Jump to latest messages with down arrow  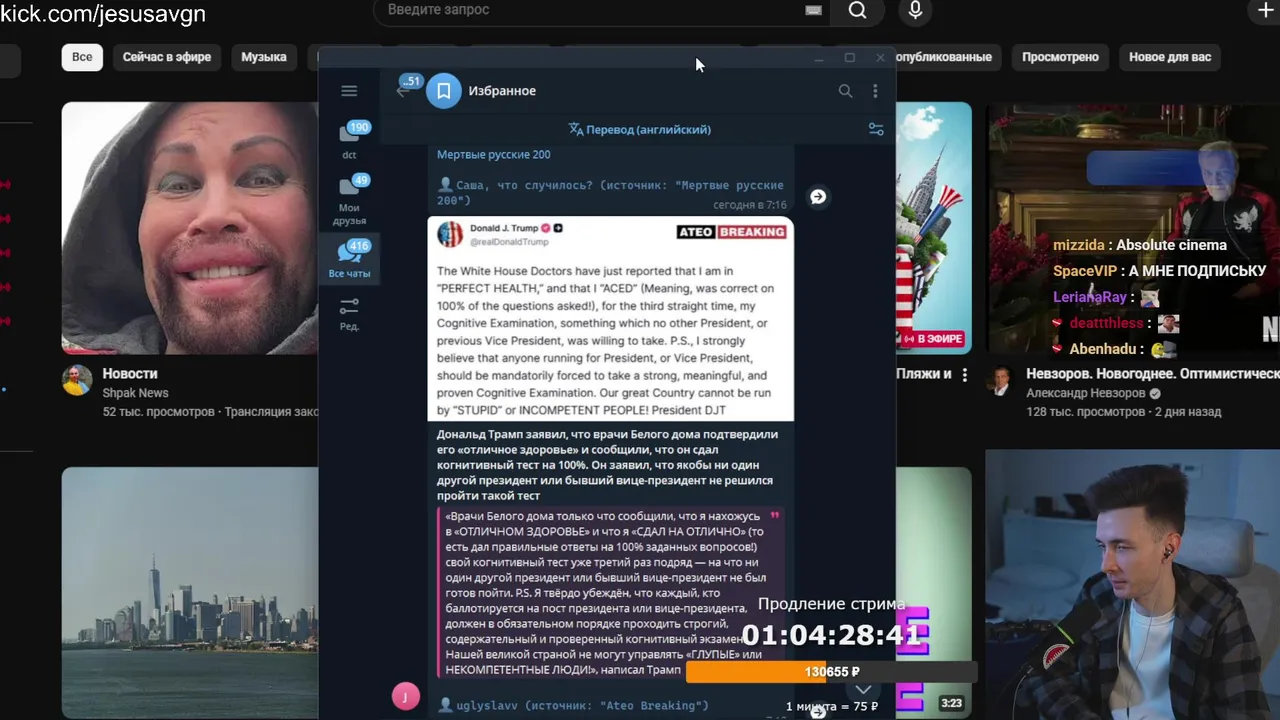click(863, 689)
